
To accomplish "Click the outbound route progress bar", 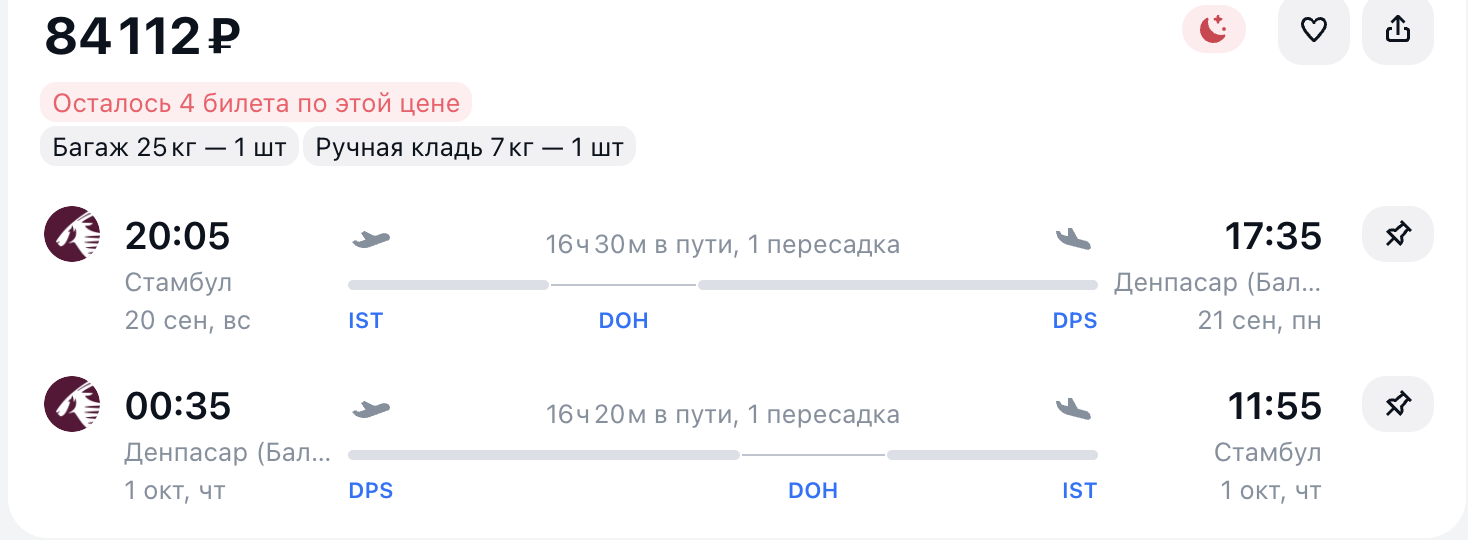I will point(723,285).
